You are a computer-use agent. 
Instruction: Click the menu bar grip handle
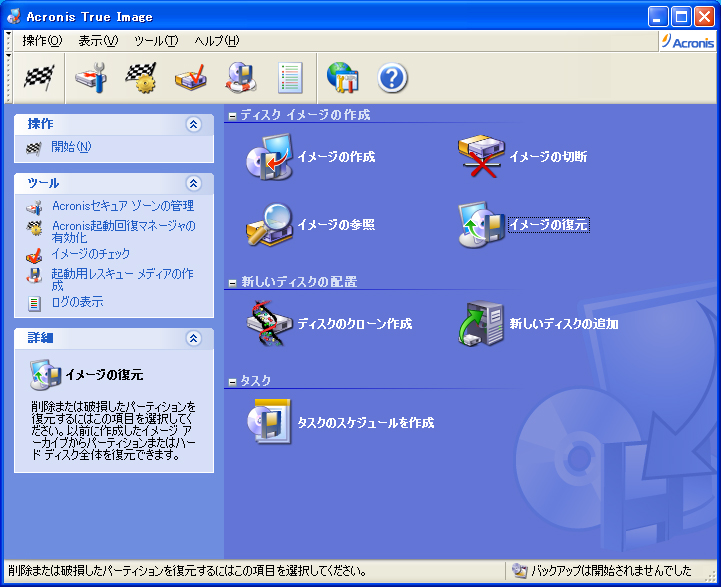tap(8, 41)
